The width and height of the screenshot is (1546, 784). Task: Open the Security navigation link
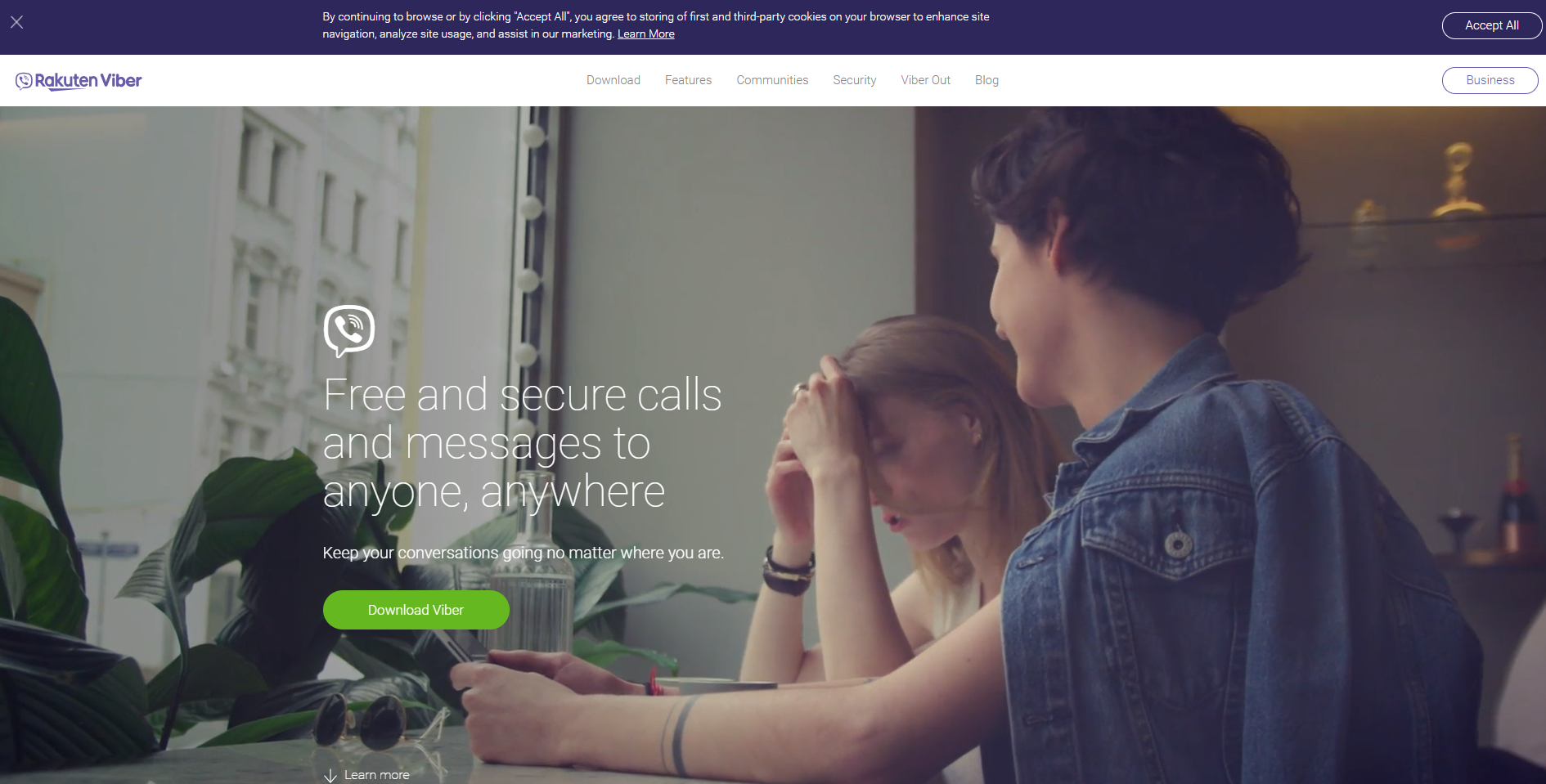(854, 80)
